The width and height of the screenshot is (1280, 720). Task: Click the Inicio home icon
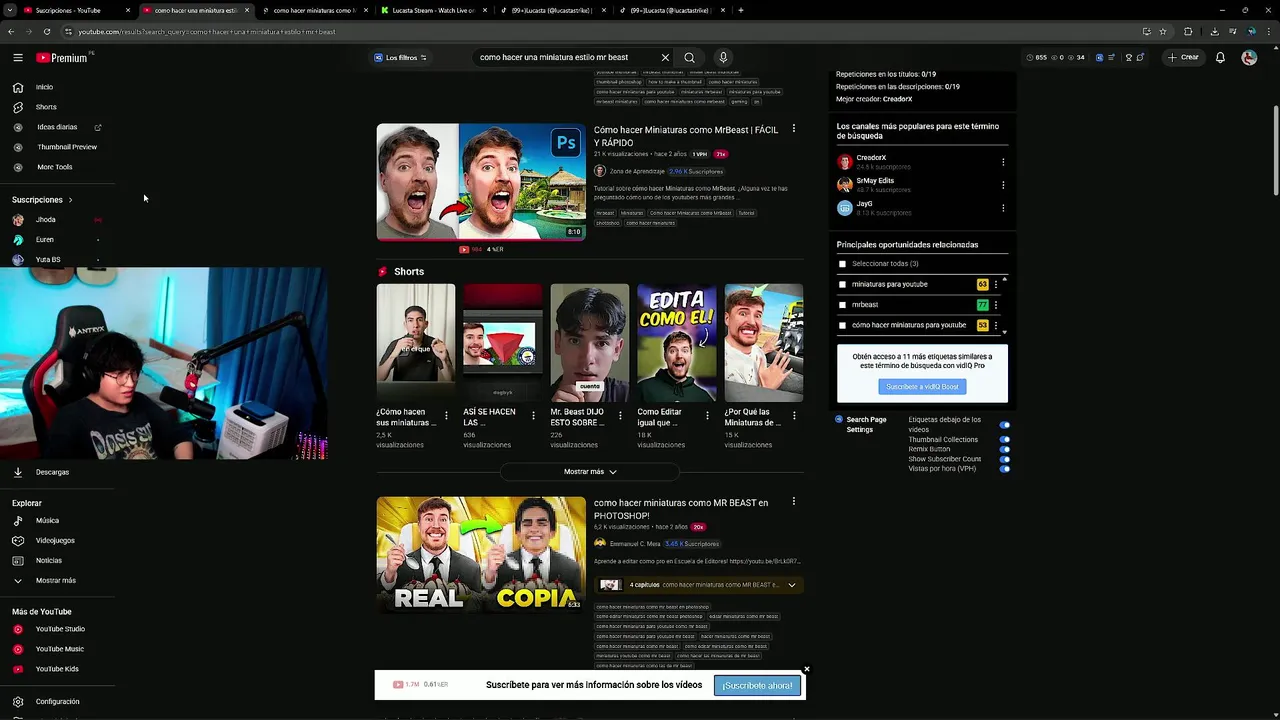[x=17, y=87]
